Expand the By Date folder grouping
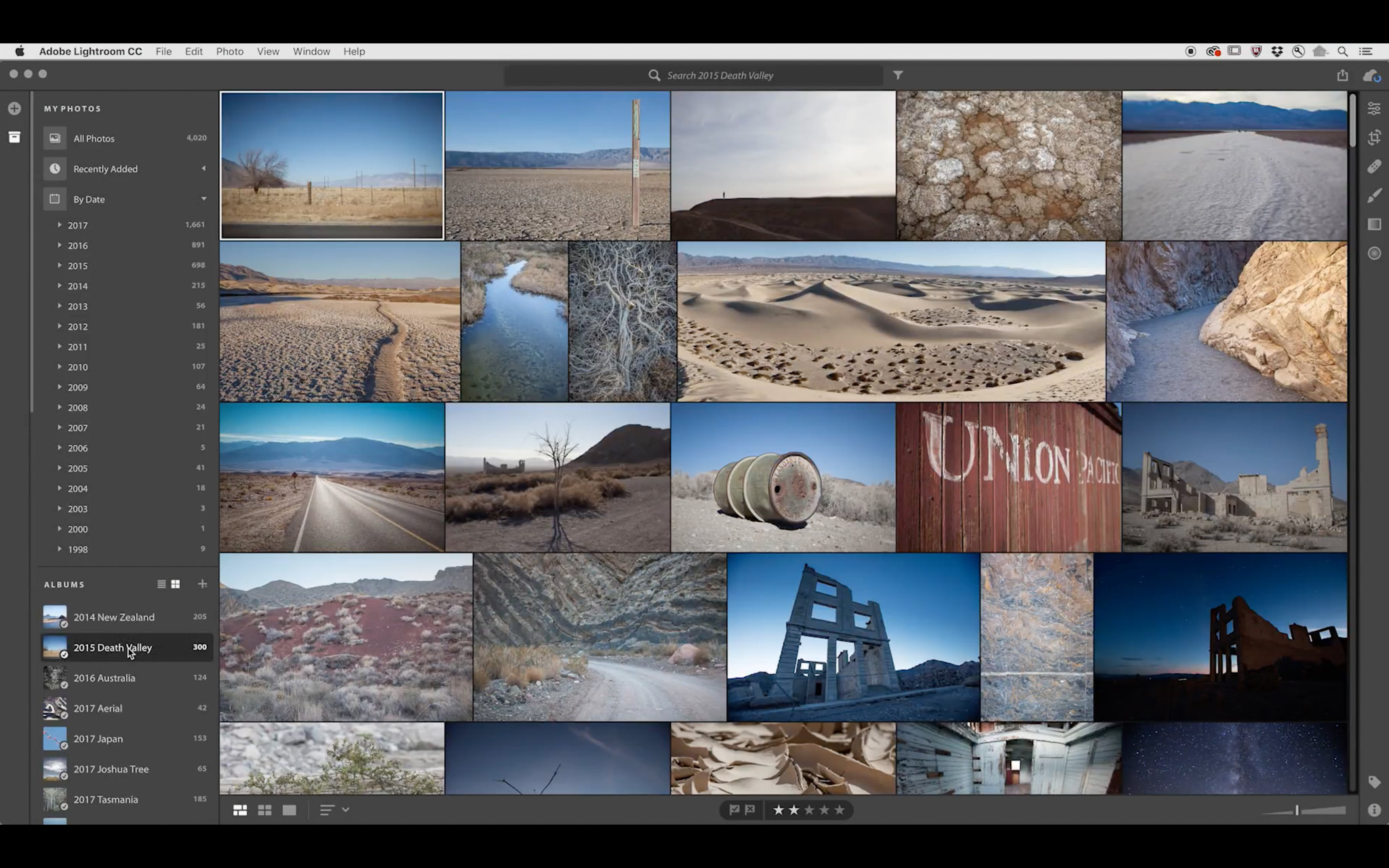This screenshot has height=868, width=1389. 204,199
